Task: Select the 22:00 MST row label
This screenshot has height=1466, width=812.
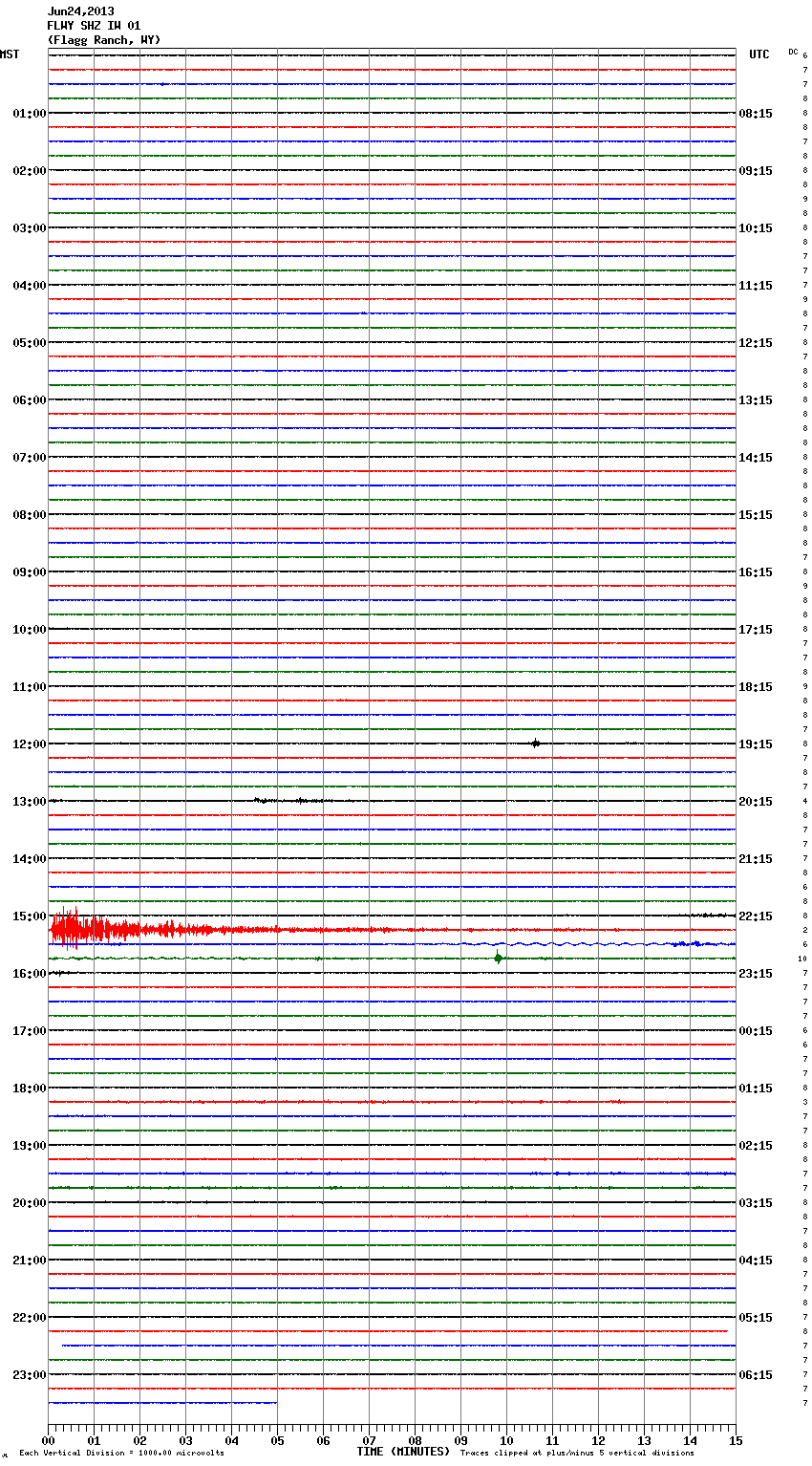Action: coord(30,1318)
